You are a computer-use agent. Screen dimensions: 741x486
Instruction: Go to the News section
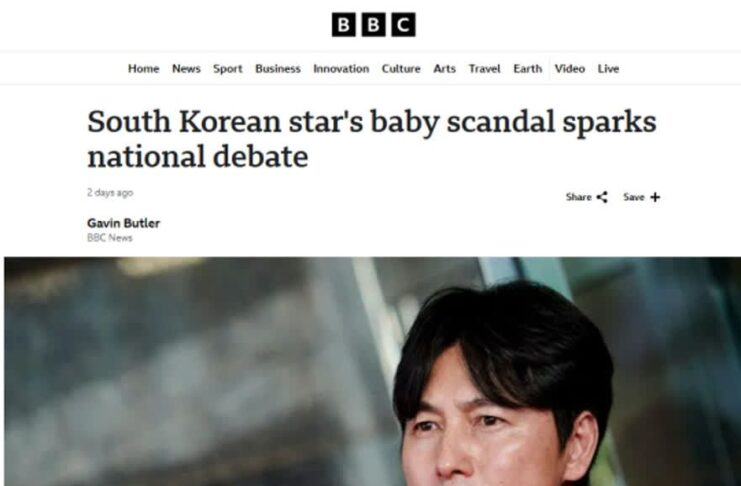pyautogui.click(x=186, y=69)
